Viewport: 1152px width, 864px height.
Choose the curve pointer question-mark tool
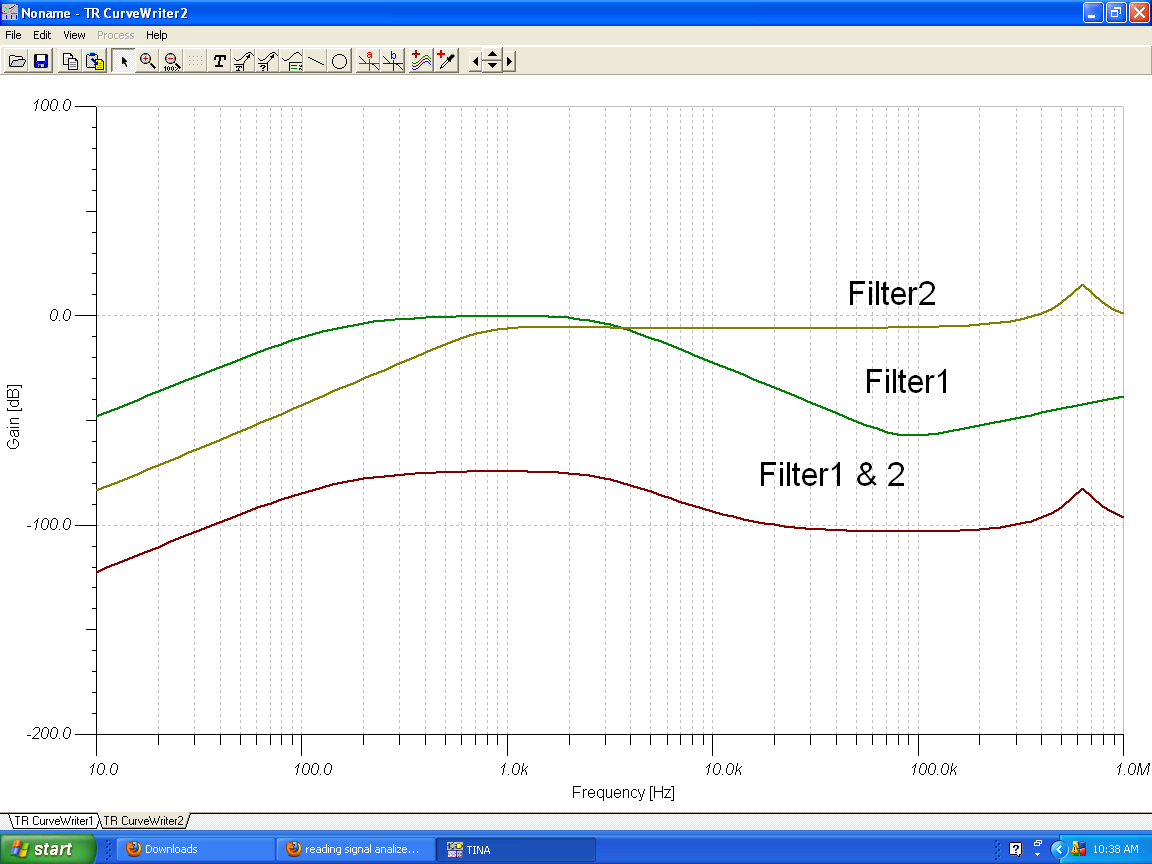point(267,61)
